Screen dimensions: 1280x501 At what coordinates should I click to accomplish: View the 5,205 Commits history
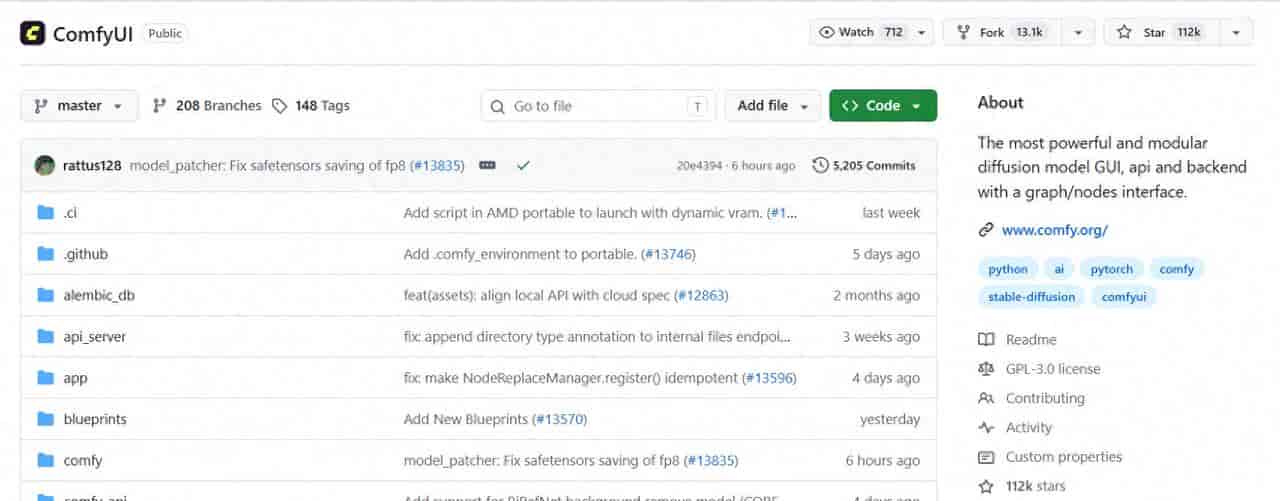point(864,165)
